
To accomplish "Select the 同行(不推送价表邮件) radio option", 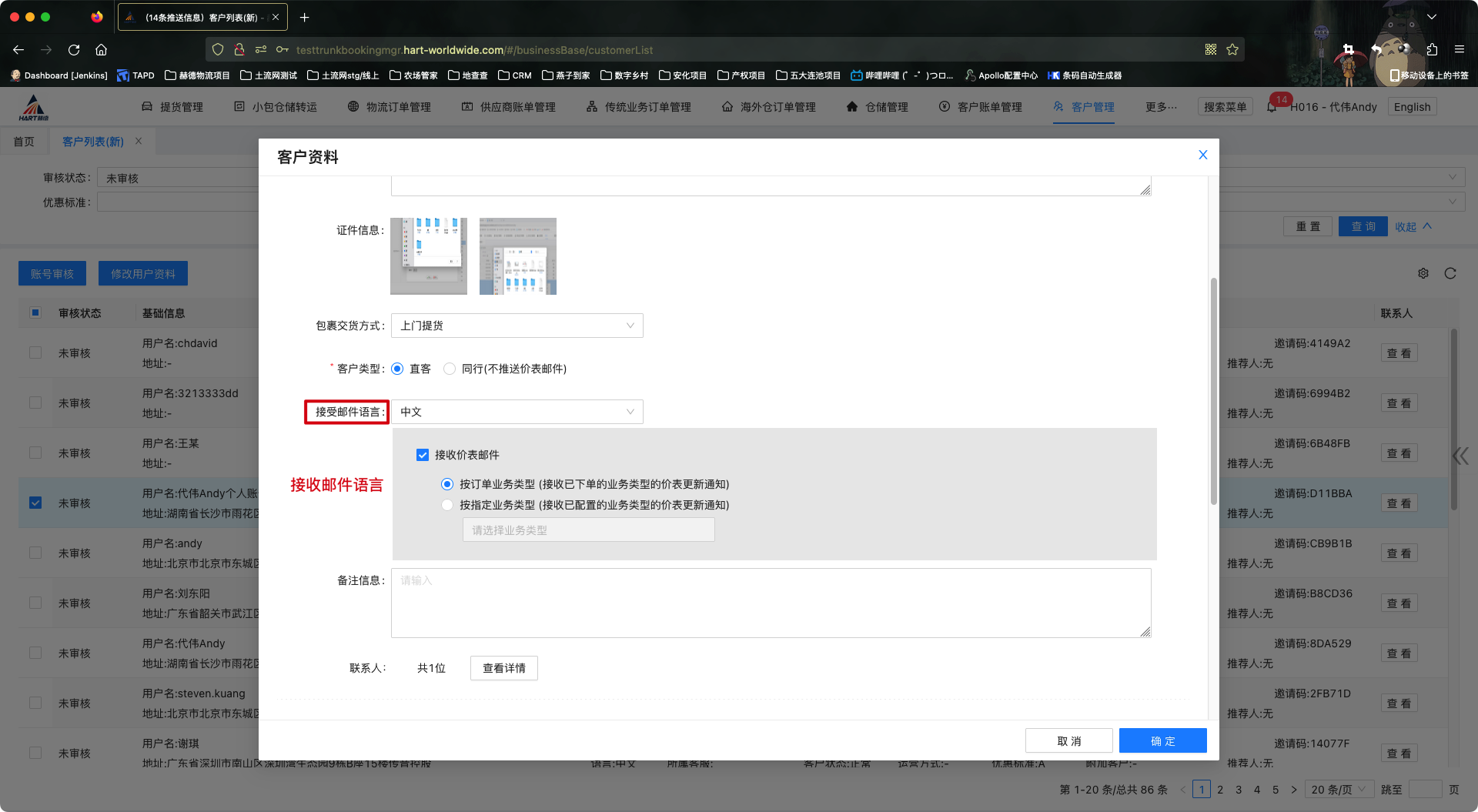I will coord(450,369).
